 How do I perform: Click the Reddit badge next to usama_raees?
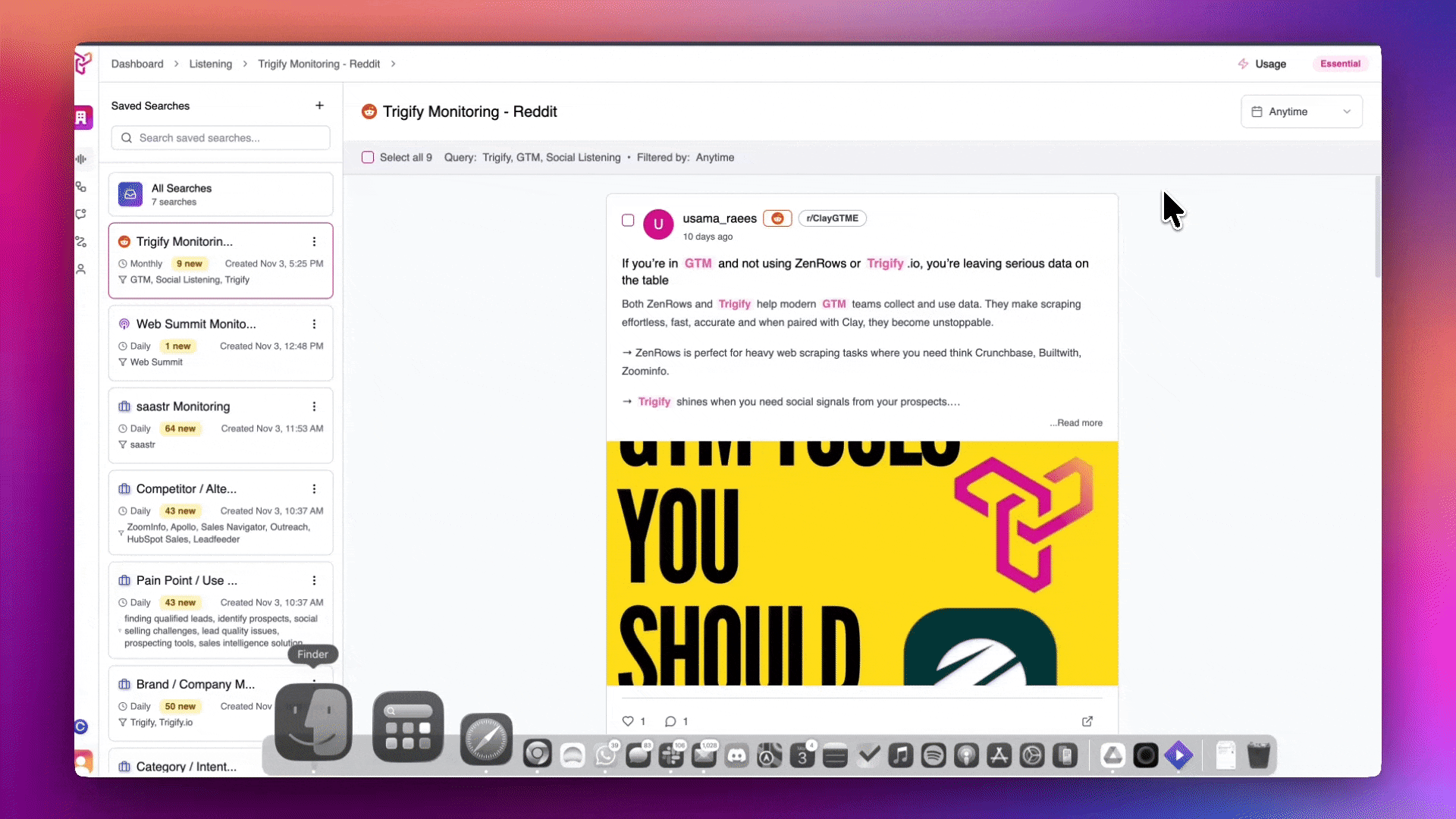777,218
